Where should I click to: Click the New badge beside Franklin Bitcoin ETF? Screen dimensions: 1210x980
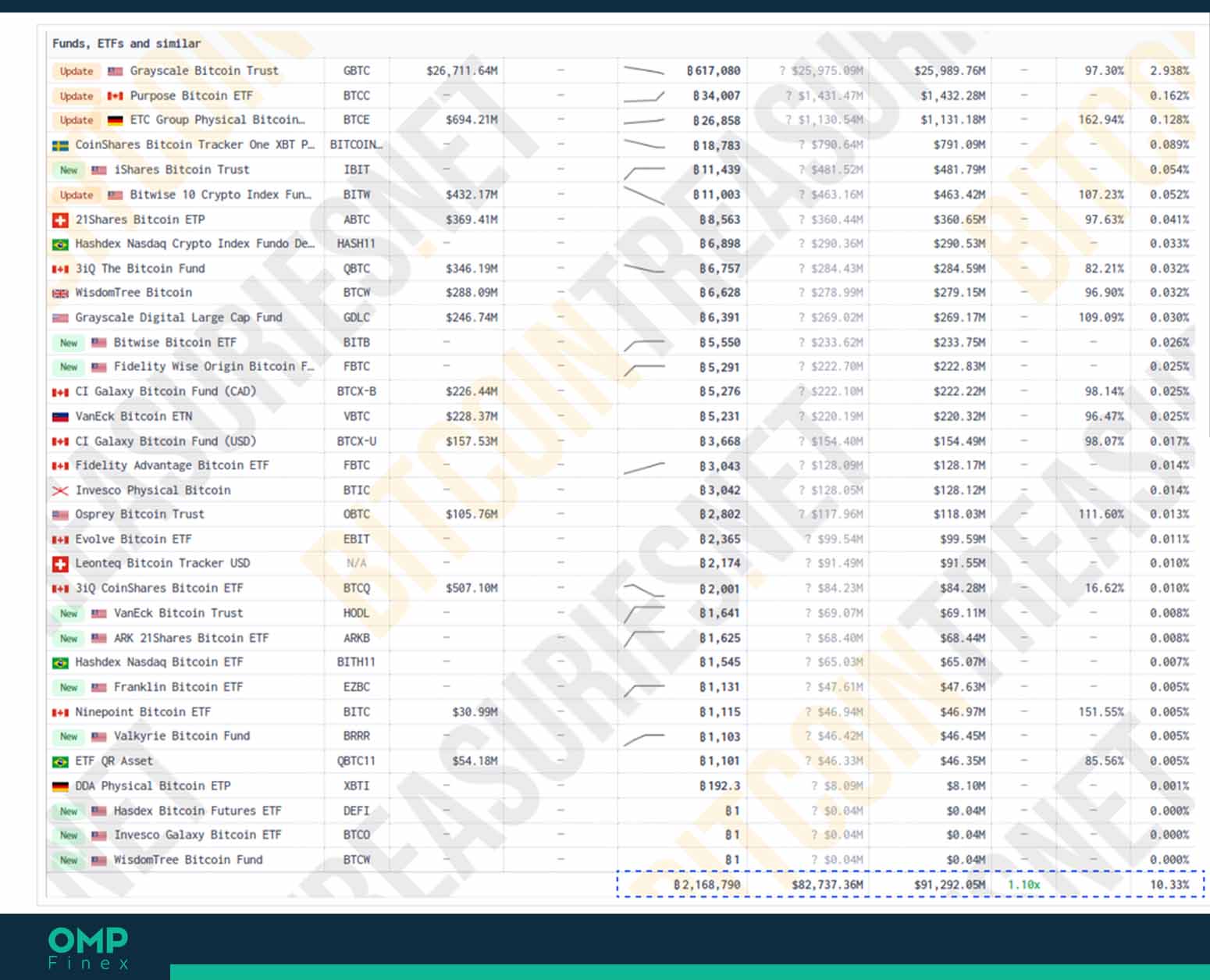pyautogui.click(x=69, y=688)
